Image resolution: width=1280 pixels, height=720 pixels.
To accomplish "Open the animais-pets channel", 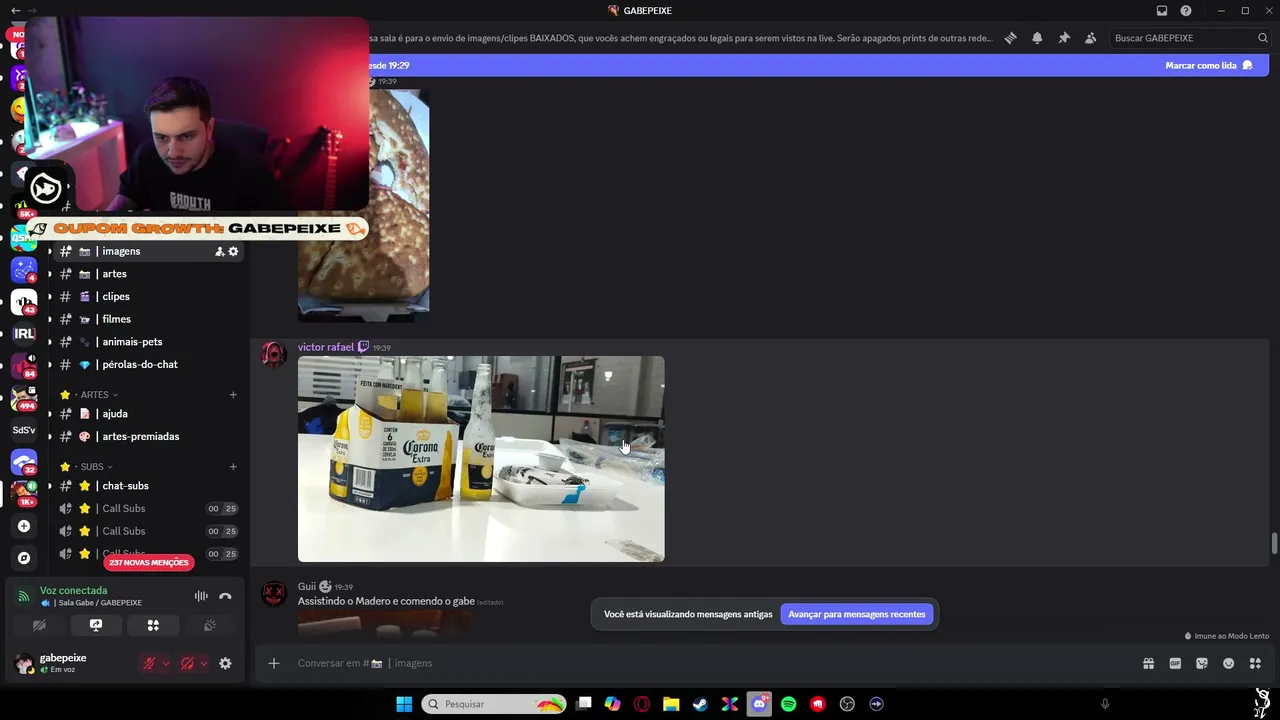I will [x=148, y=342].
